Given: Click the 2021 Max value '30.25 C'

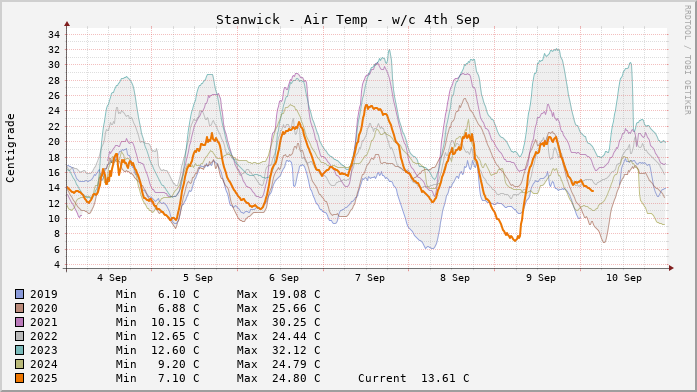Looking at the screenshot, I should [x=296, y=322].
